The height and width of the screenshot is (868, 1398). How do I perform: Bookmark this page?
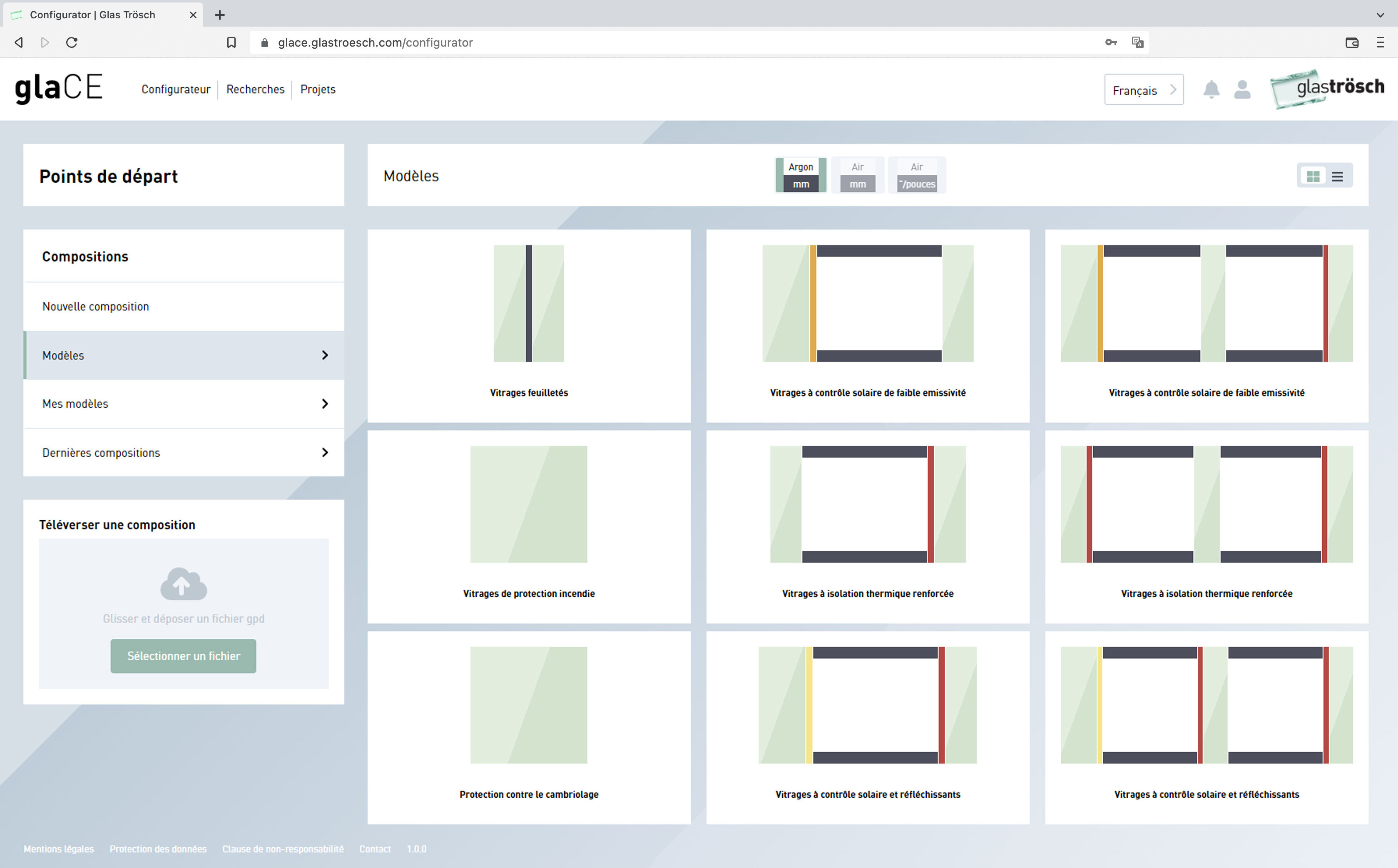pos(231,42)
